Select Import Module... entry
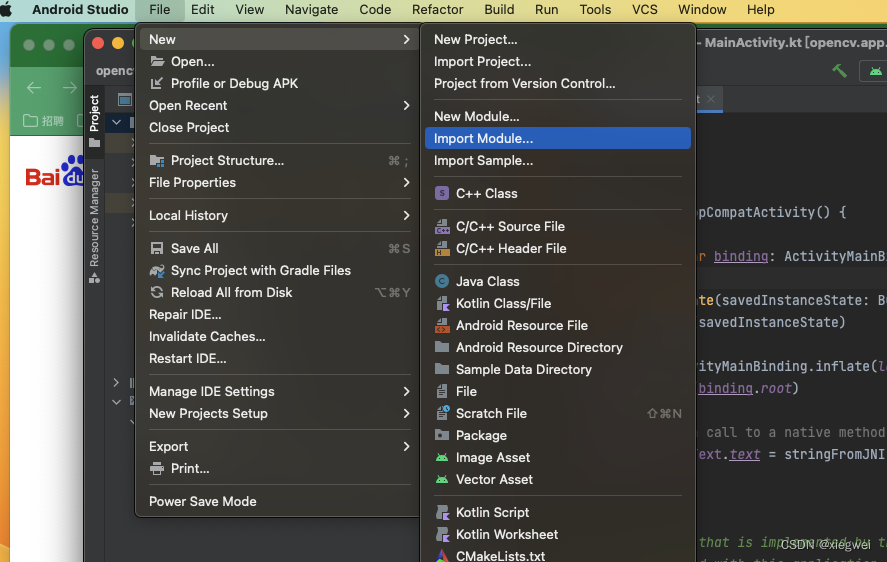The image size is (887, 562). pyautogui.click(x=557, y=139)
